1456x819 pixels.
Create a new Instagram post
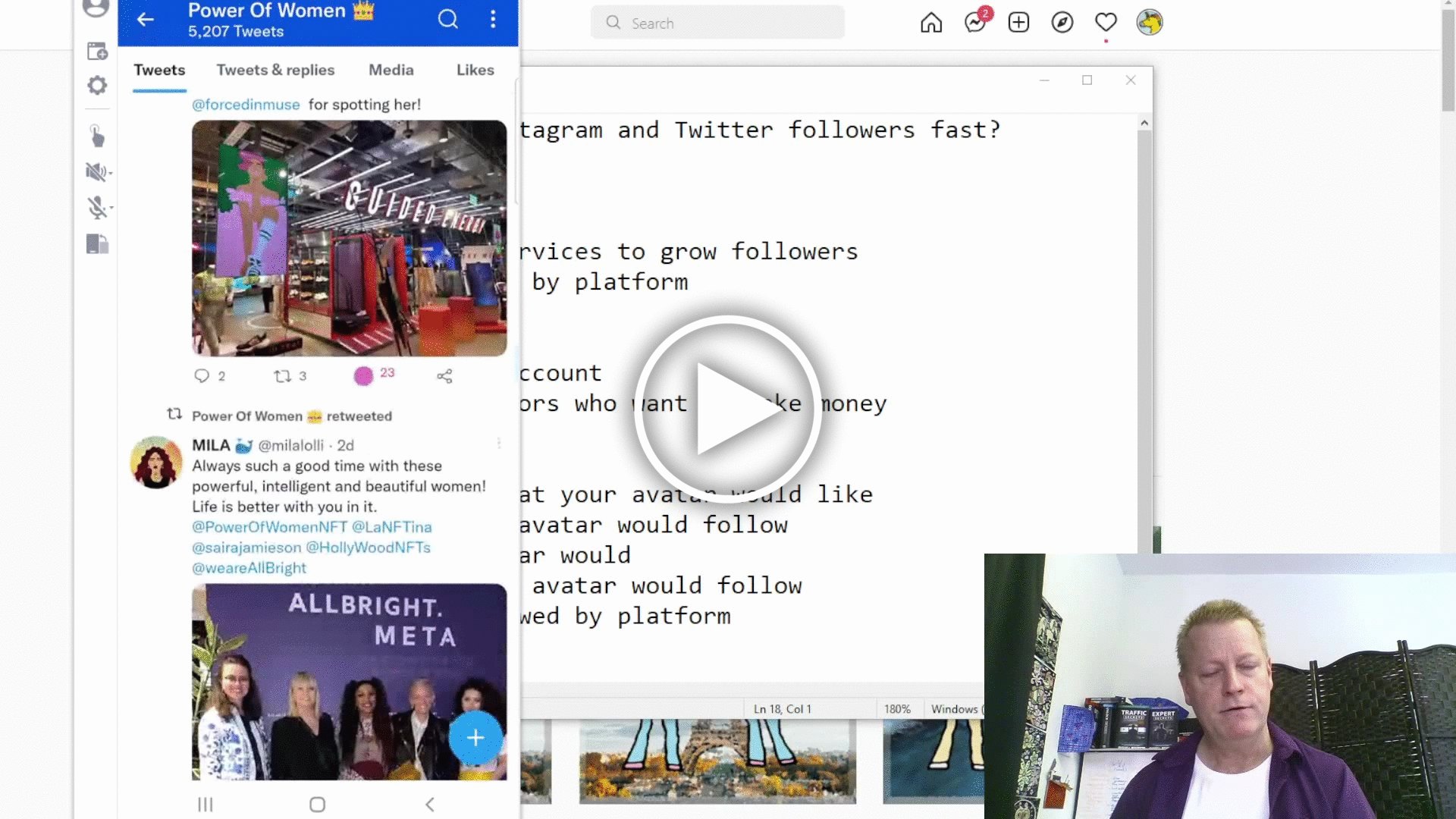[x=1018, y=23]
